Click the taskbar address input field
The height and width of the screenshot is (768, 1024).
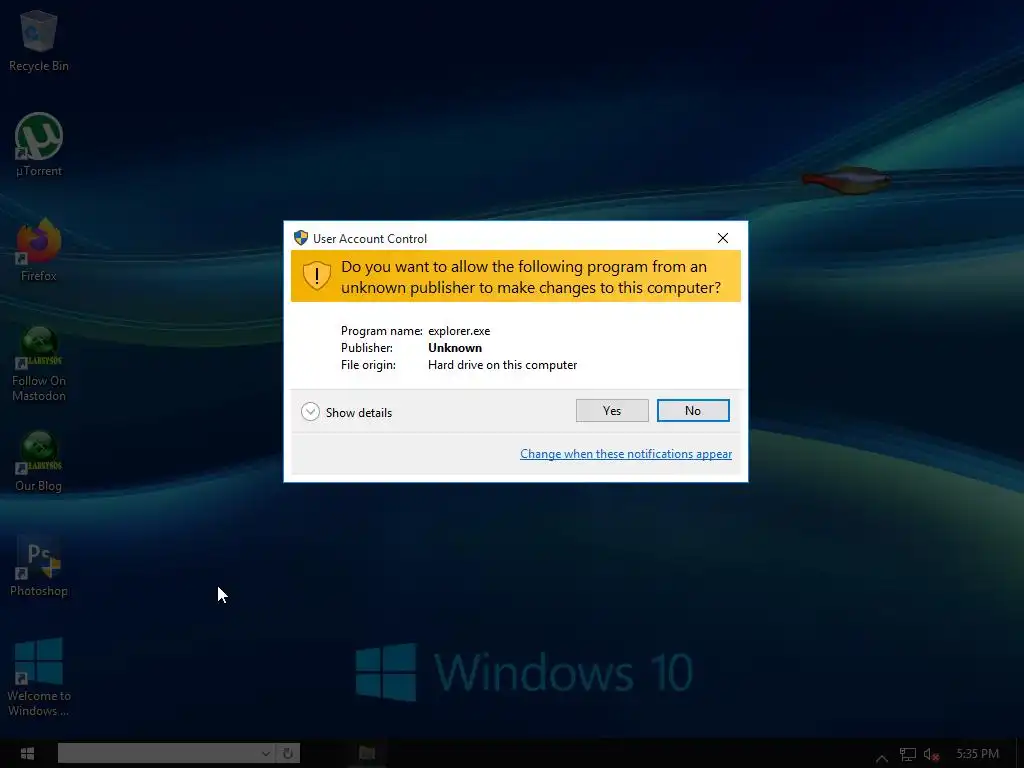coord(159,753)
